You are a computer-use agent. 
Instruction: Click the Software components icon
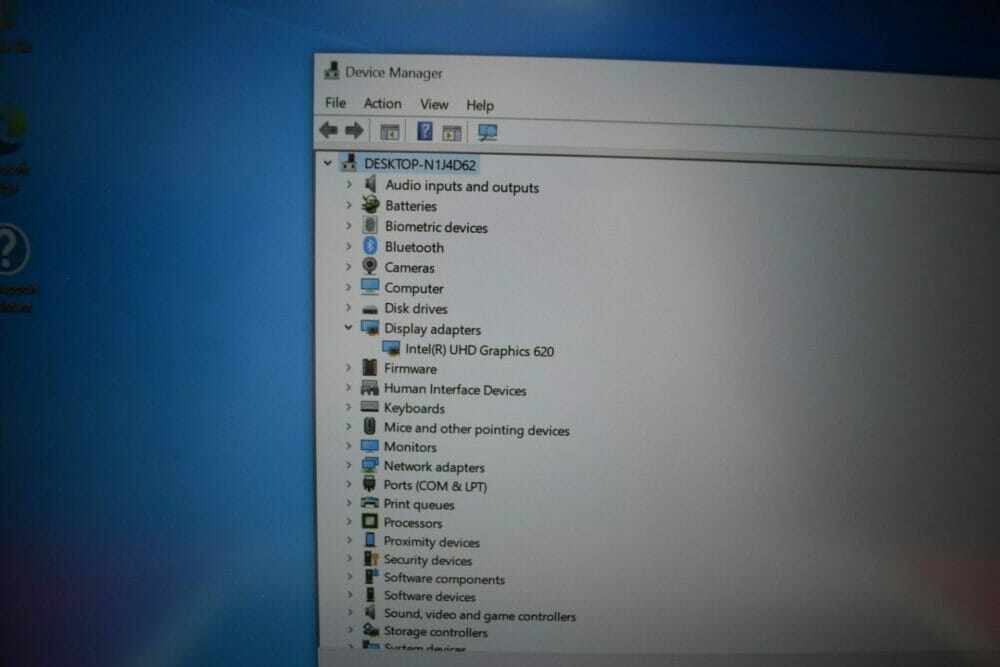coord(371,576)
